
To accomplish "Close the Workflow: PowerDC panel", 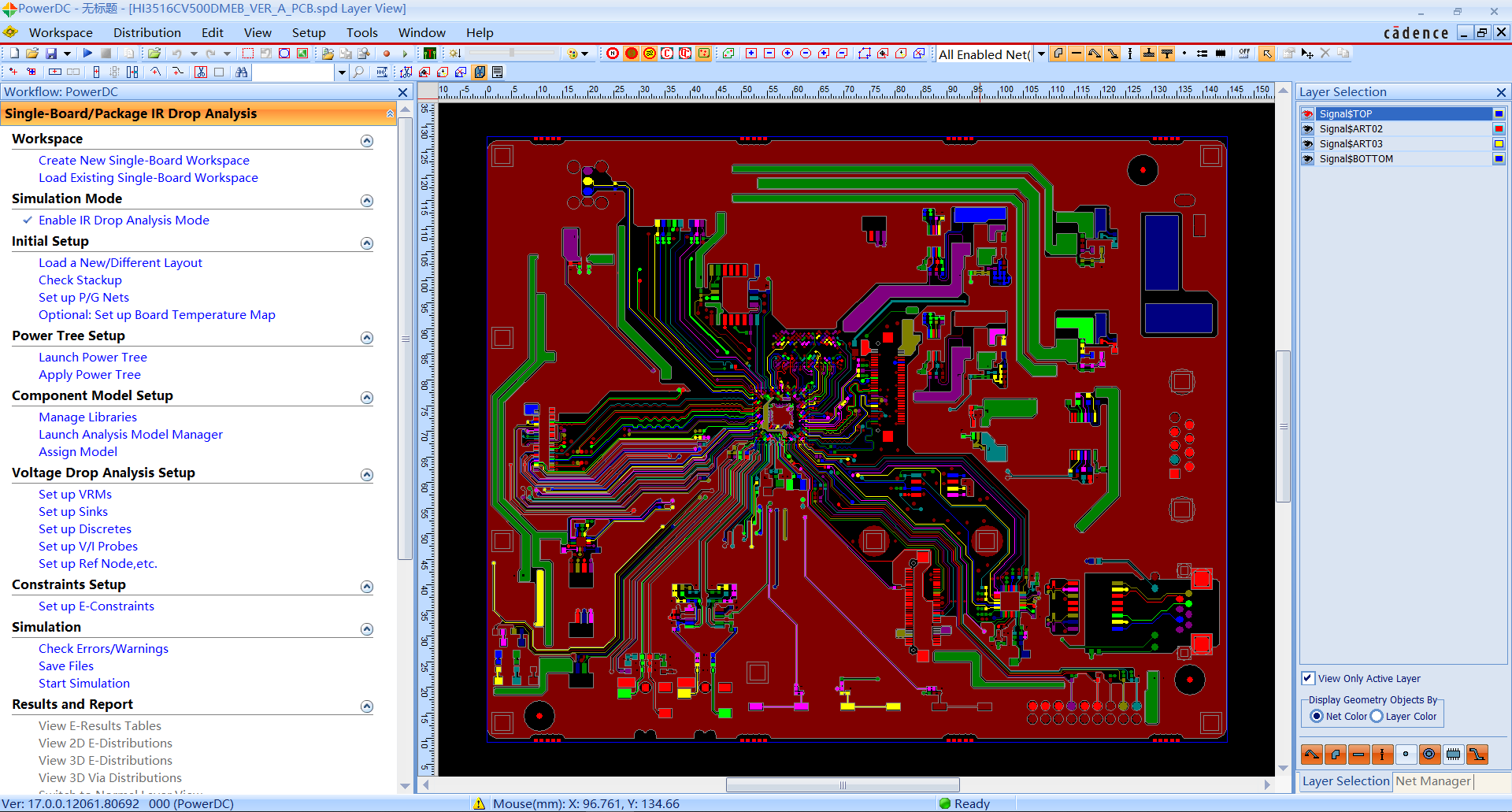I will [403, 92].
